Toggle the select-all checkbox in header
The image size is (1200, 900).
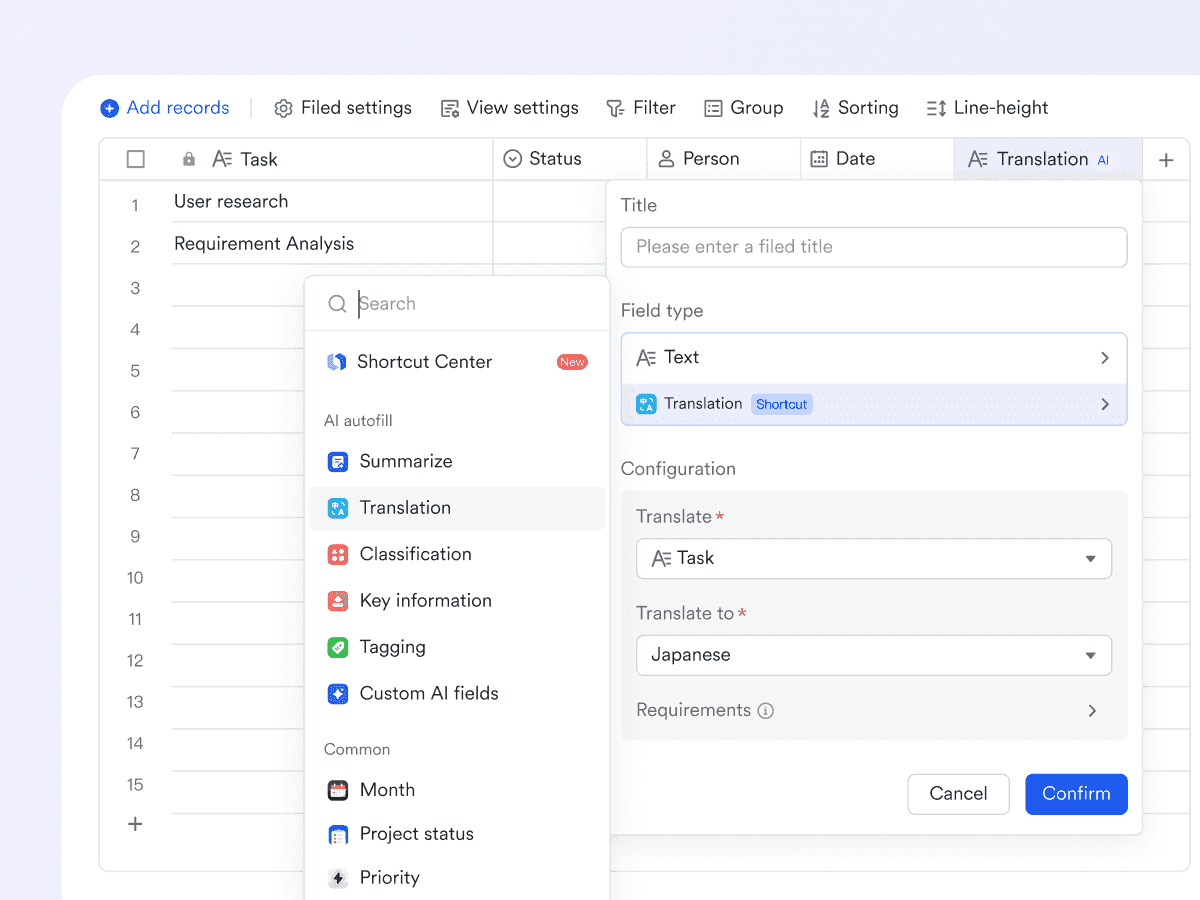[x=136, y=159]
